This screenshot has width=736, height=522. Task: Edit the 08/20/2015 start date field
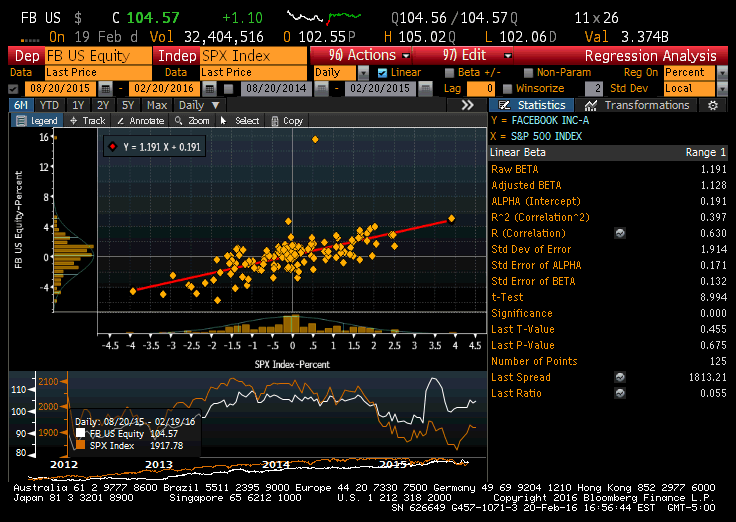pos(60,89)
